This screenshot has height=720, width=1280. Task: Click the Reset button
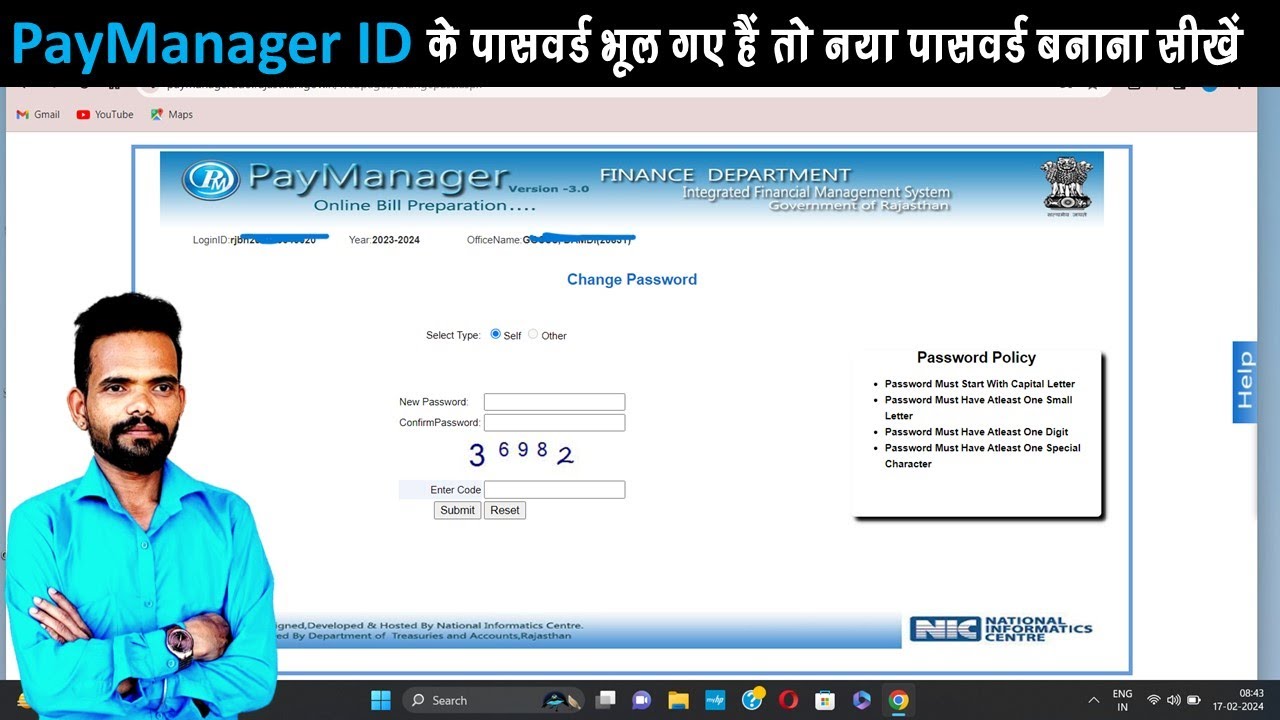[x=505, y=510]
